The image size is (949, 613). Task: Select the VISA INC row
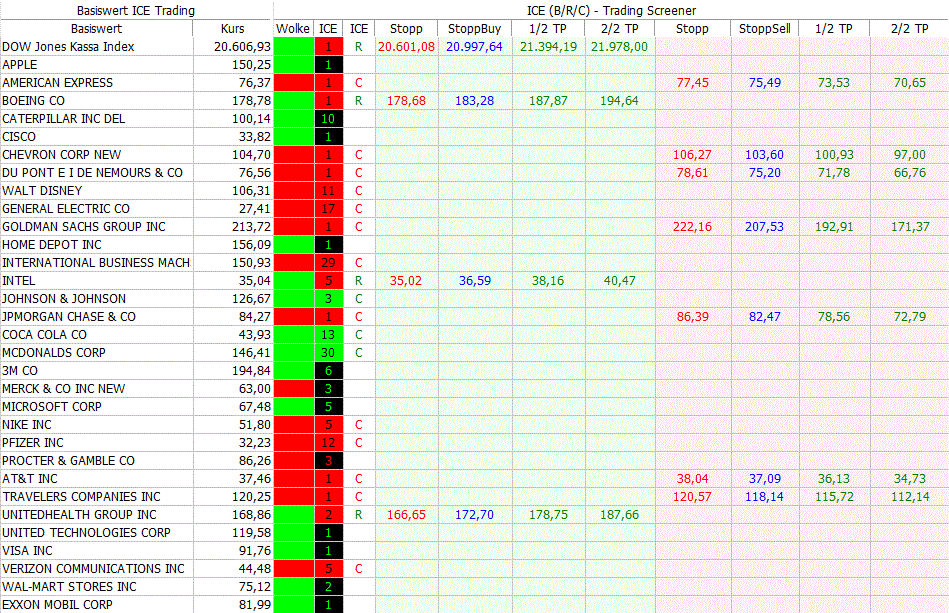coord(27,551)
